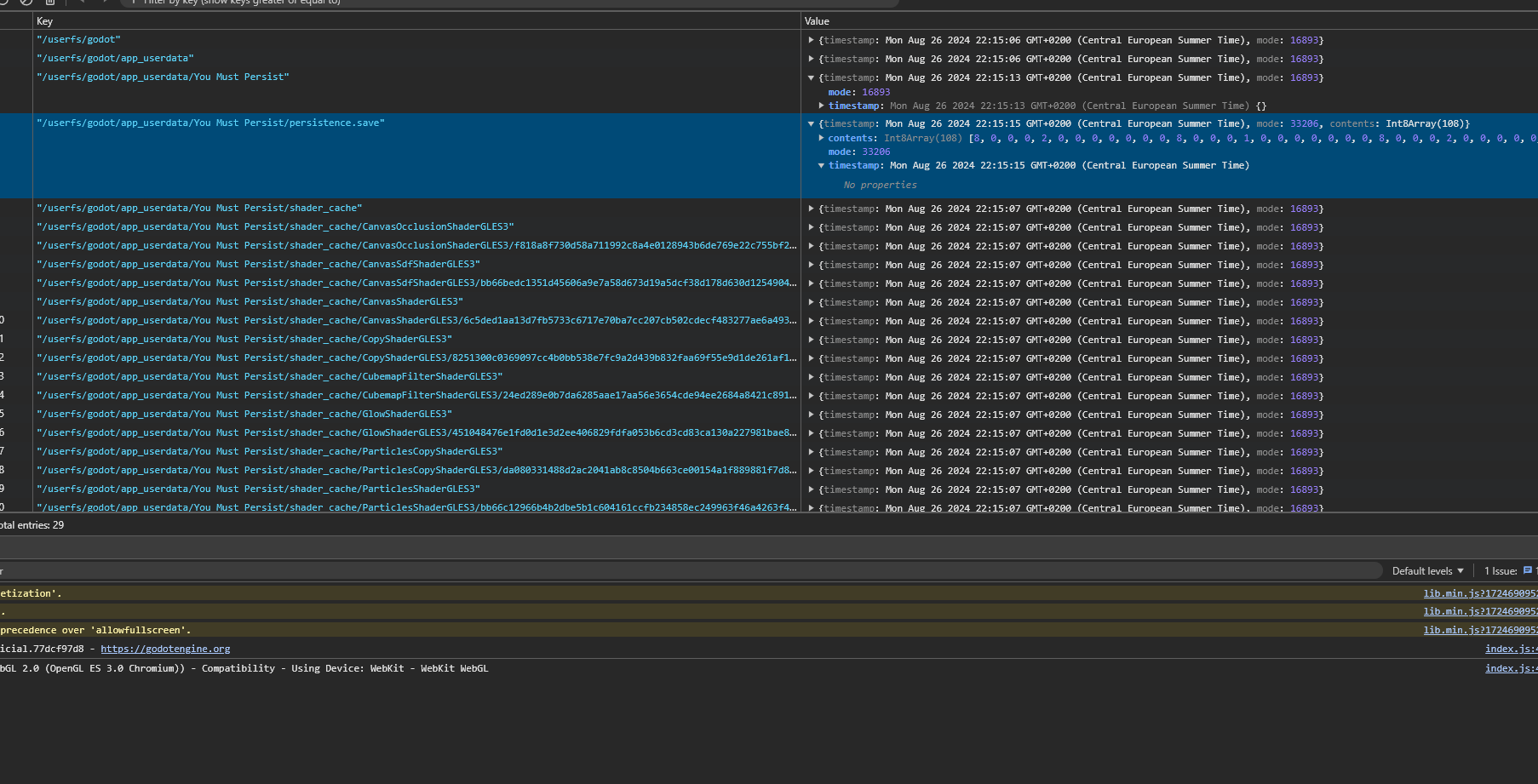The height and width of the screenshot is (784, 1538).
Task: Expand value of GlowShaderGLES3 folder row
Action: 811,415
